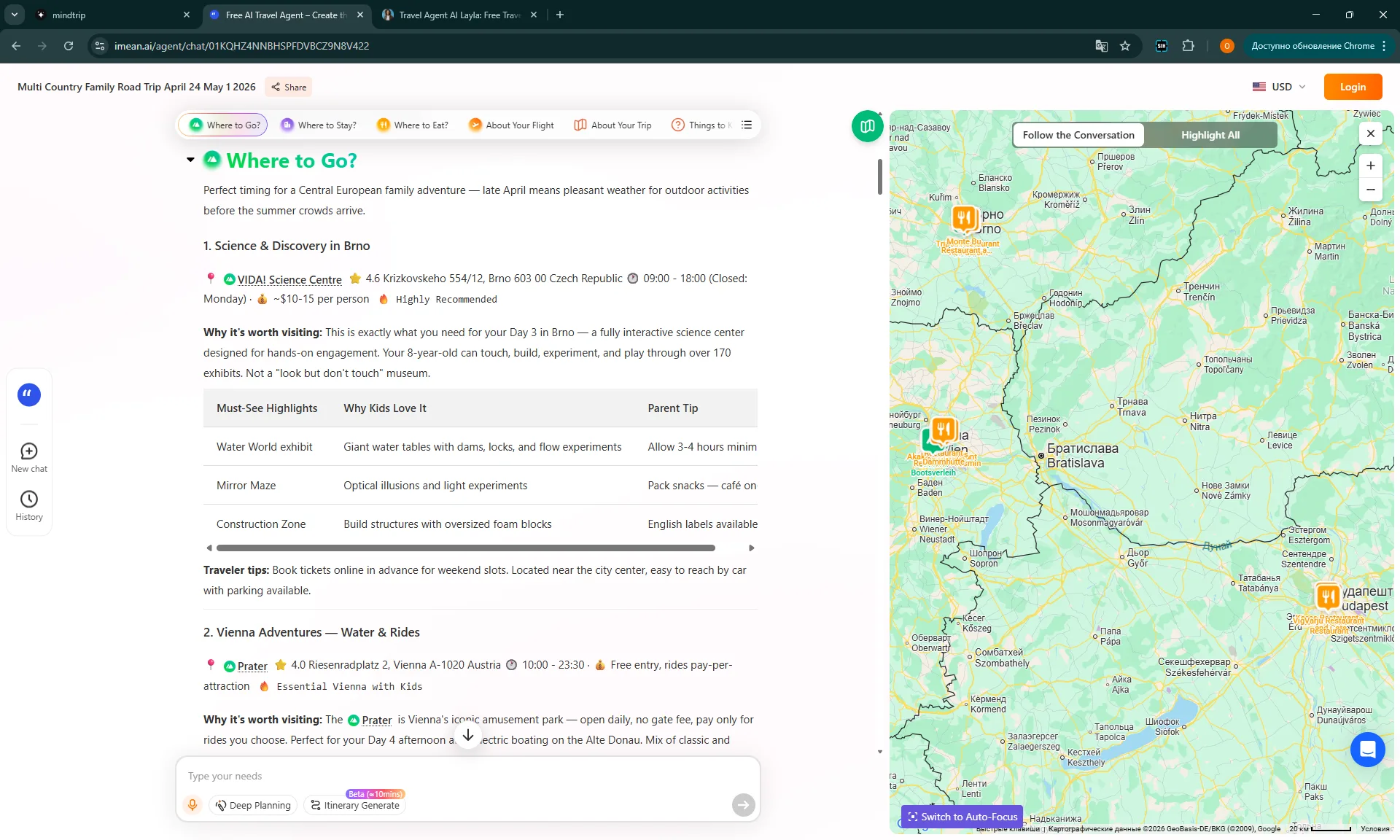Click the Vienna restaurant map marker
Viewport: 1400px width, 840px height.
(944, 429)
